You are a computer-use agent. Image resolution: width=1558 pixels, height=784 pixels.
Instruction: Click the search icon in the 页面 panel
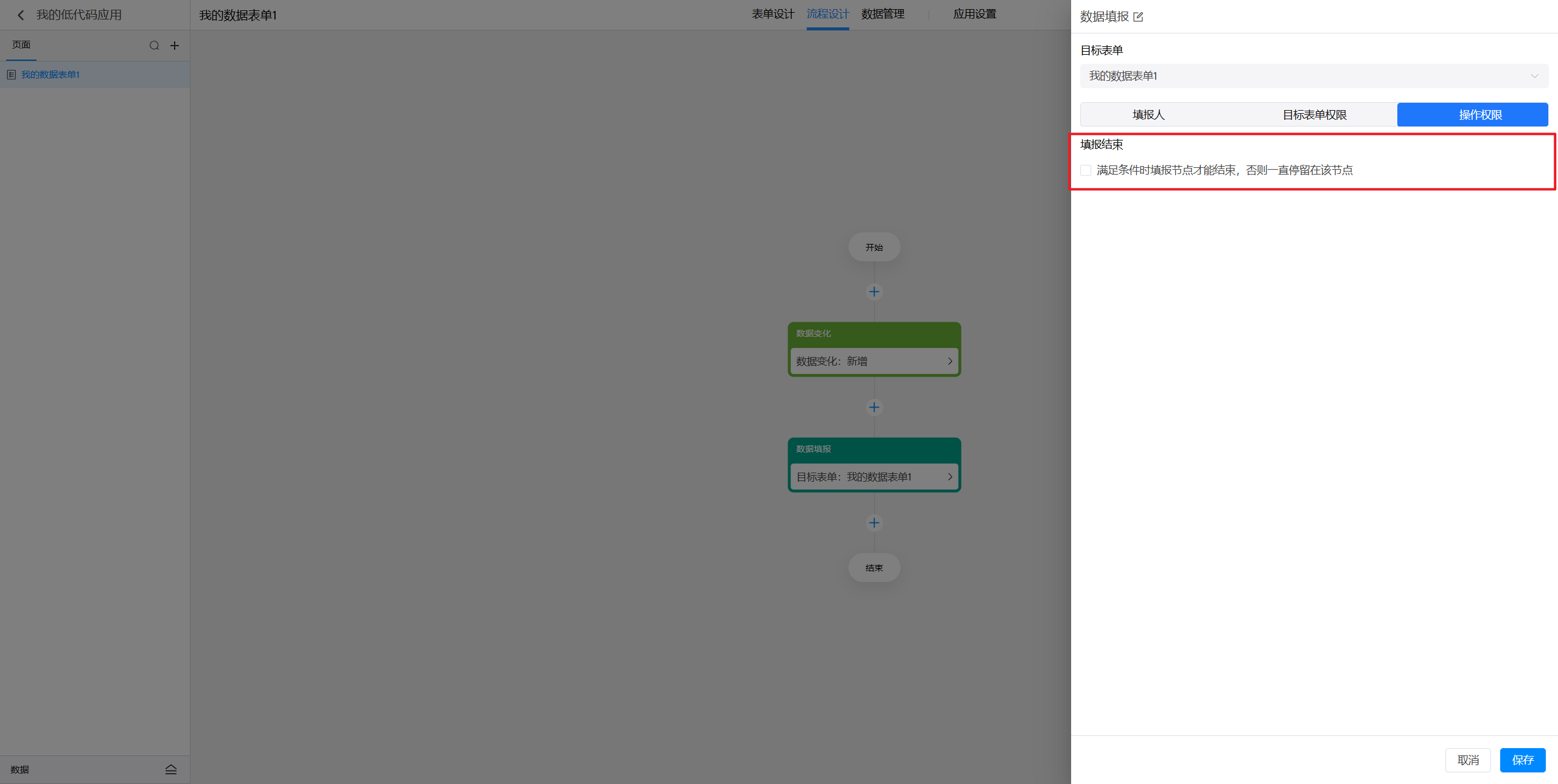(154, 46)
